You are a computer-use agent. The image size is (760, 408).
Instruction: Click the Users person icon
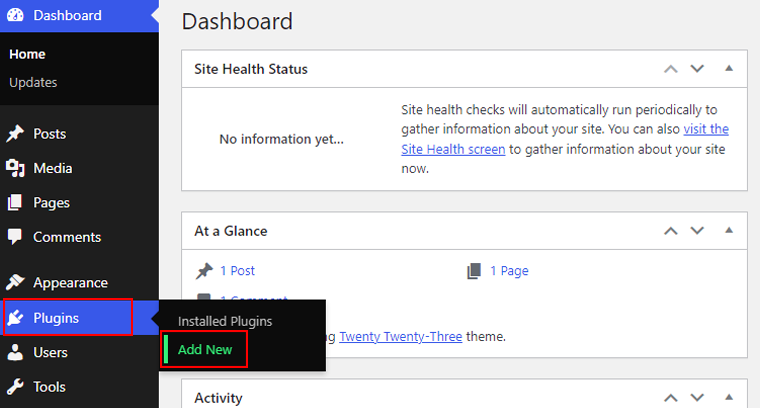pos(15,352)
